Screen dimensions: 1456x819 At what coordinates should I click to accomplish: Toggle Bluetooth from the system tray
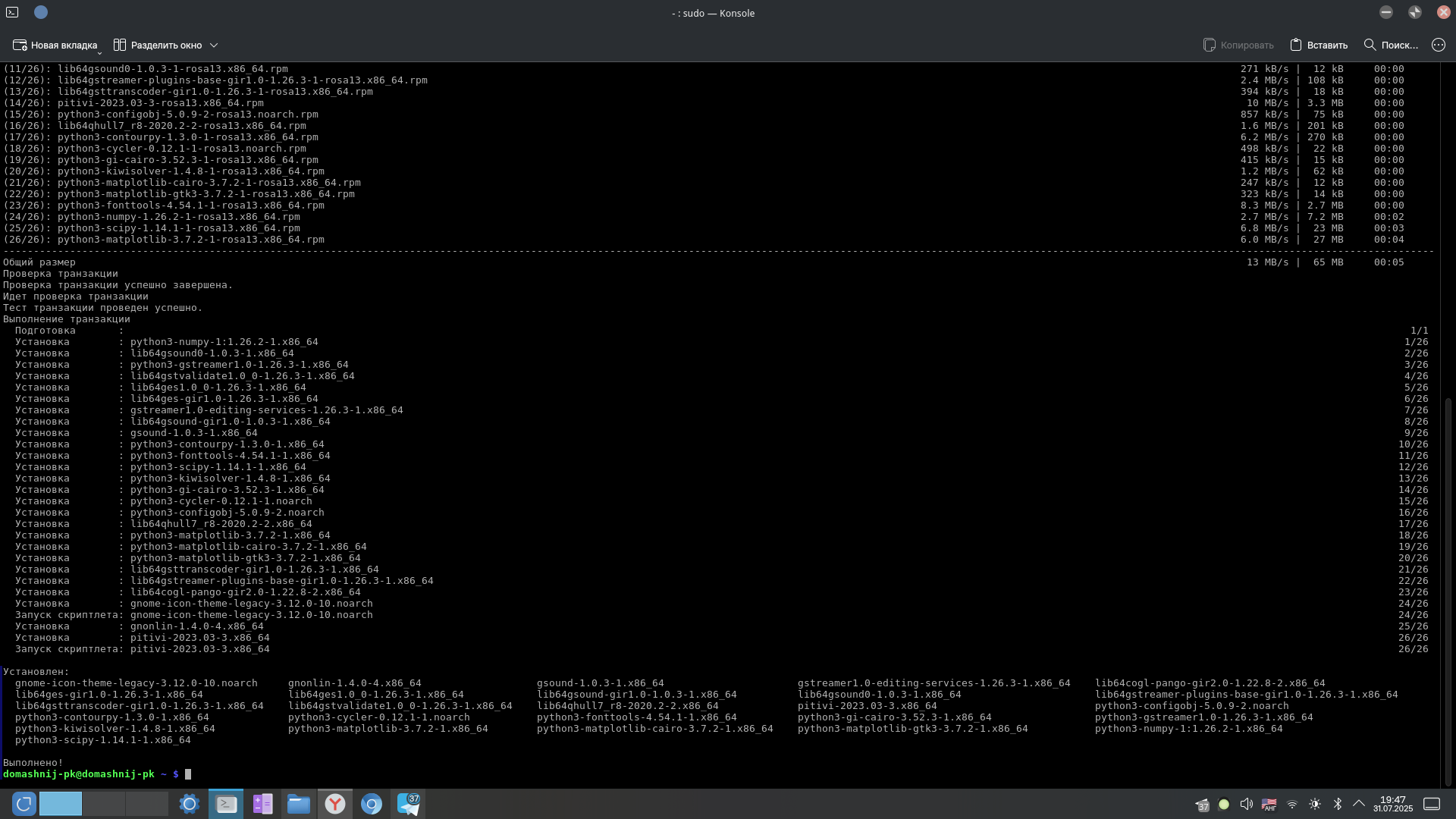click(1338, 804)
